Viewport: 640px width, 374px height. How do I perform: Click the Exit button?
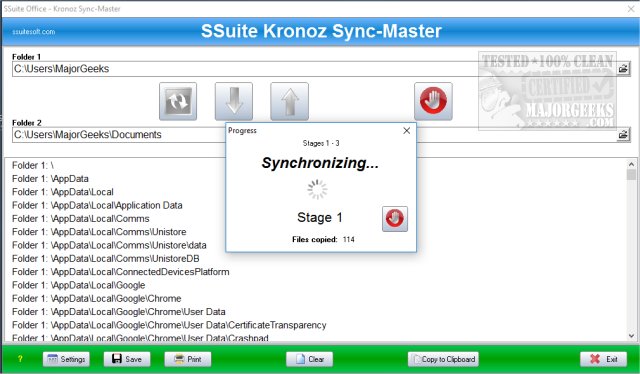click(603, 359)
